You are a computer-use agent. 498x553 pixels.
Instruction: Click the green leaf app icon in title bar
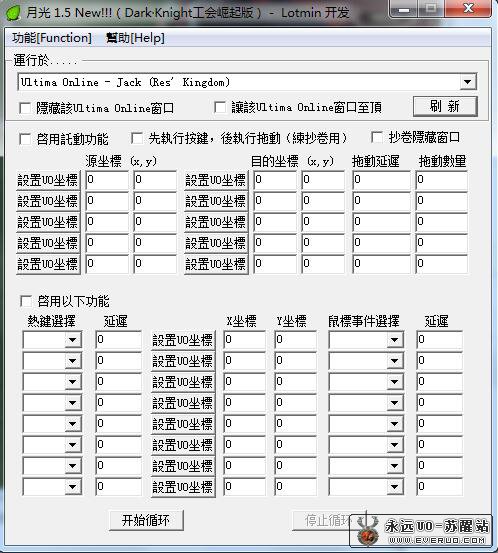tap(14, 13)
